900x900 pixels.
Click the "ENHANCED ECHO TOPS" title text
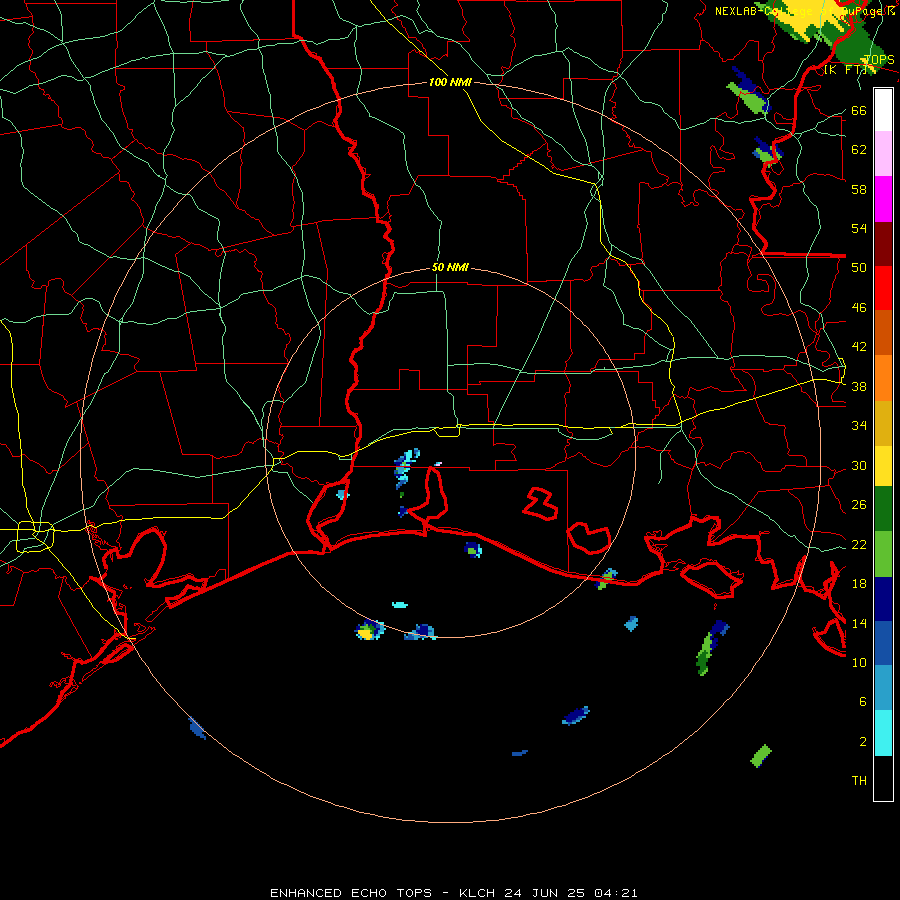click(351, 893)
